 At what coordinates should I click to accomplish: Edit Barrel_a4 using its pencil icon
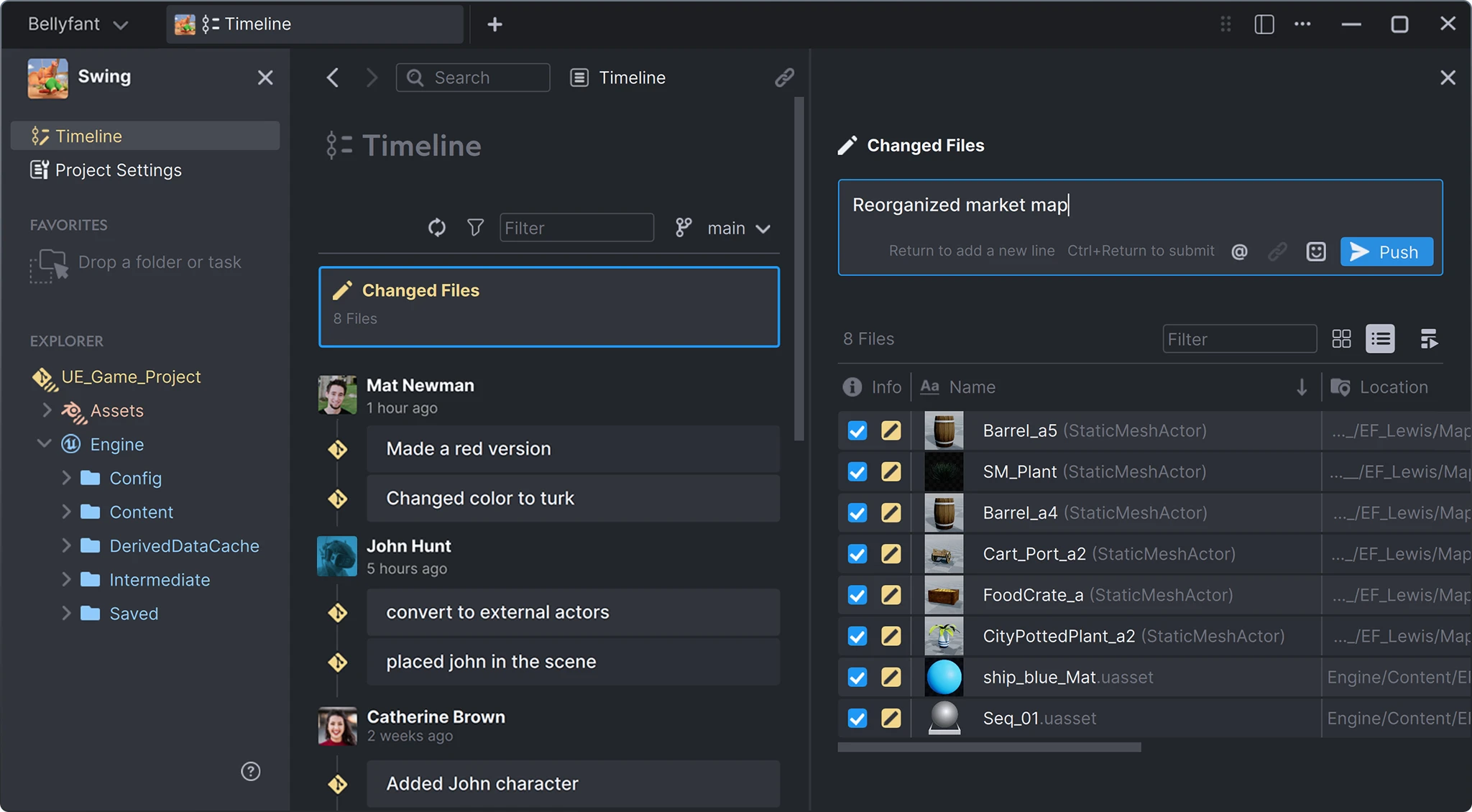coord(891,512)
